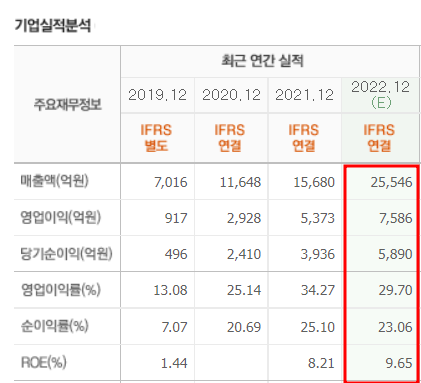Image resolution: width=421 pixels, height=383 pixels.
Task: Select the 당기순이익(억원) row label
Action: [66, 253]
